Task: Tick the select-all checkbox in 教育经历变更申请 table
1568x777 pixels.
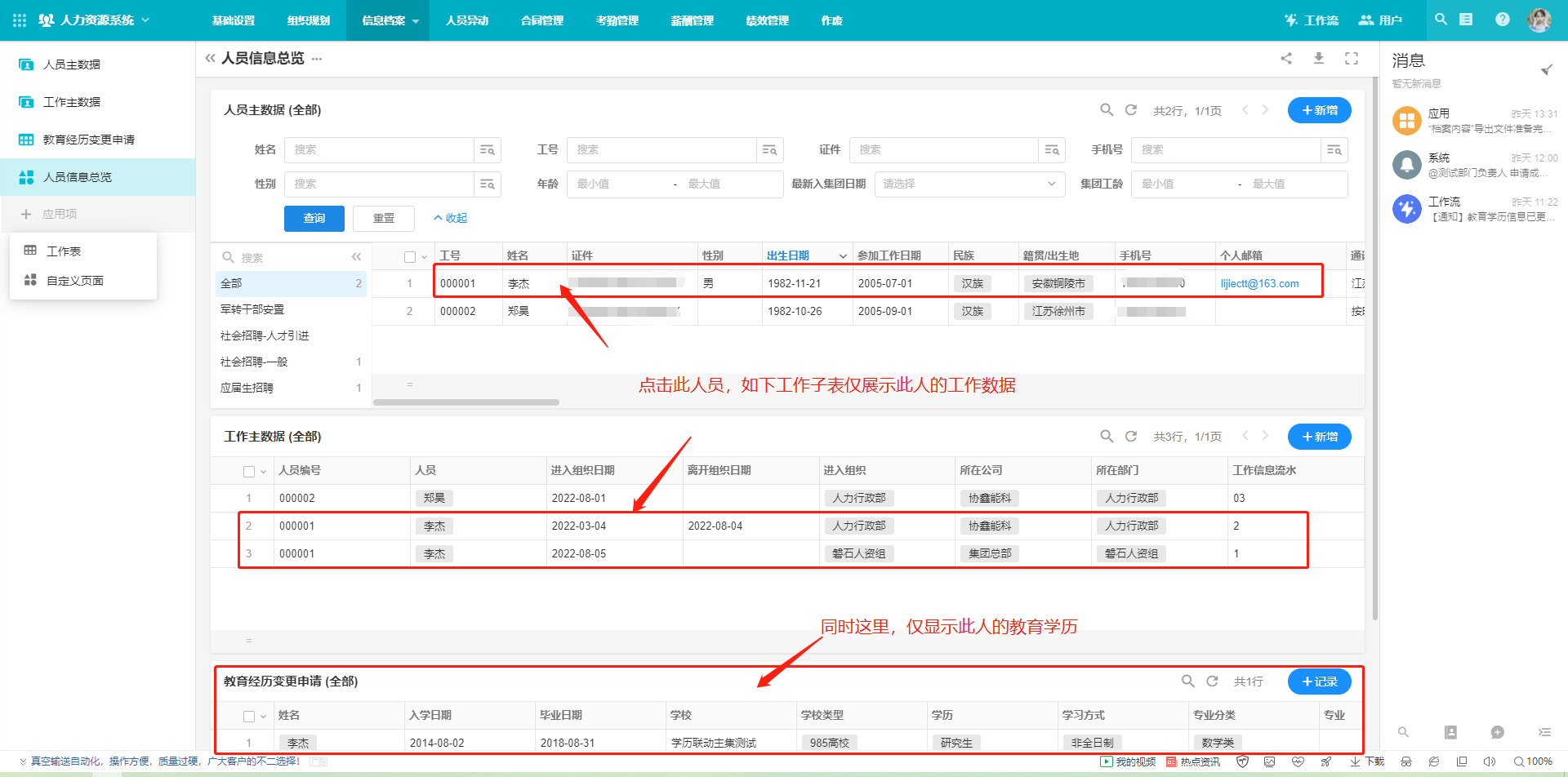Action: pyautogui.click(x=249, y=717)
